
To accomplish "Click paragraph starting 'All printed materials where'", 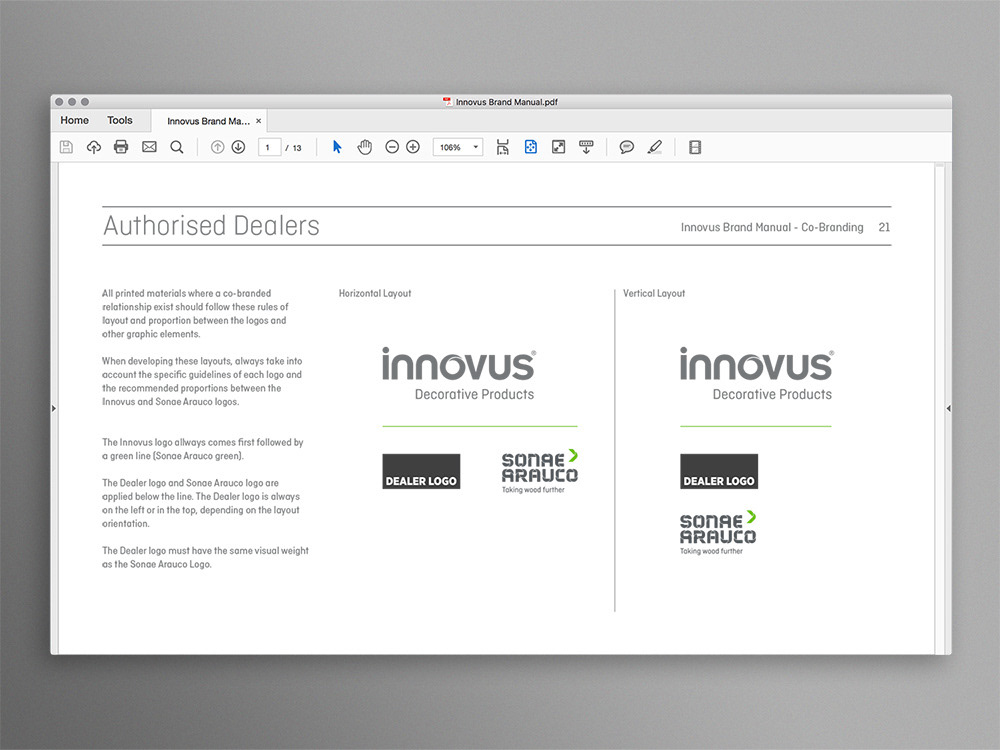I will 195,314.
